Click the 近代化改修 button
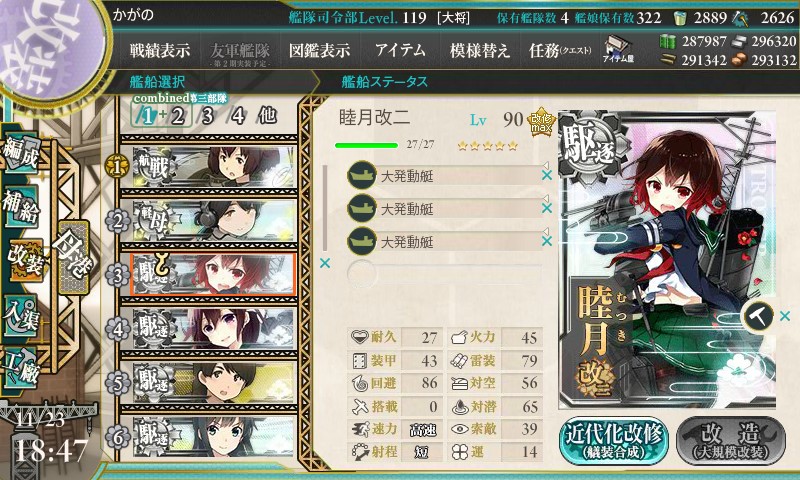Image resolution: width=800 pixels, height=480 pixels. [x=614, y=440]
